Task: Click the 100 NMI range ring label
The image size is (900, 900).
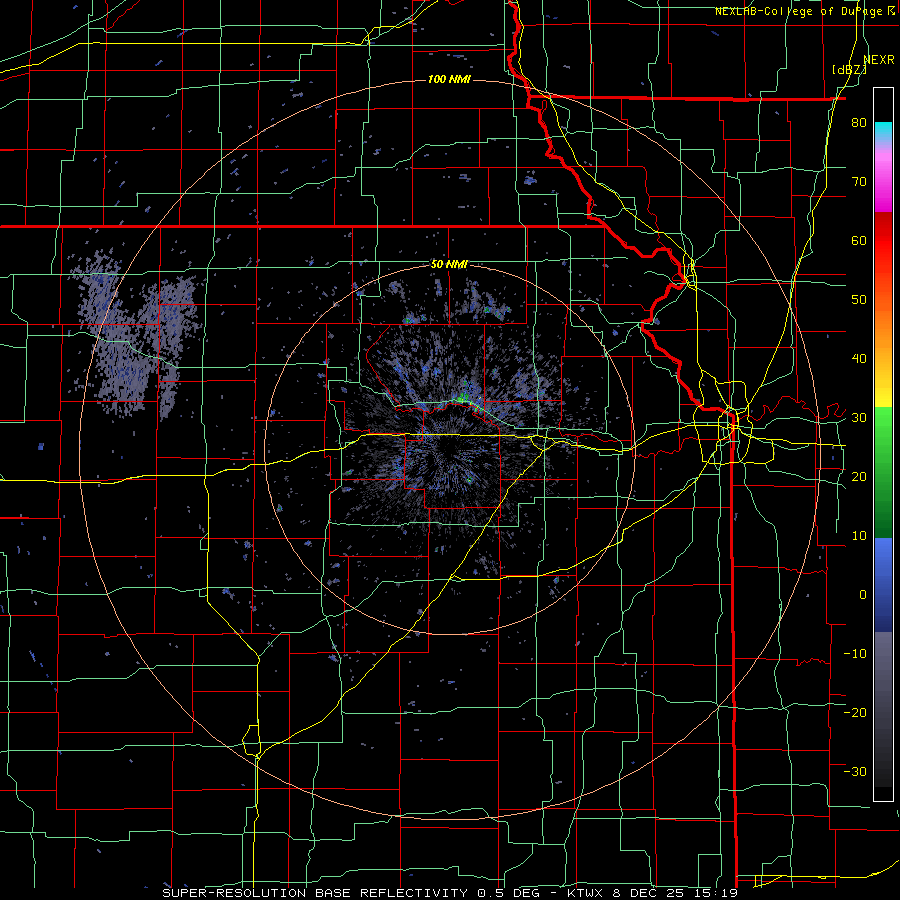Action: coord(449,79)
